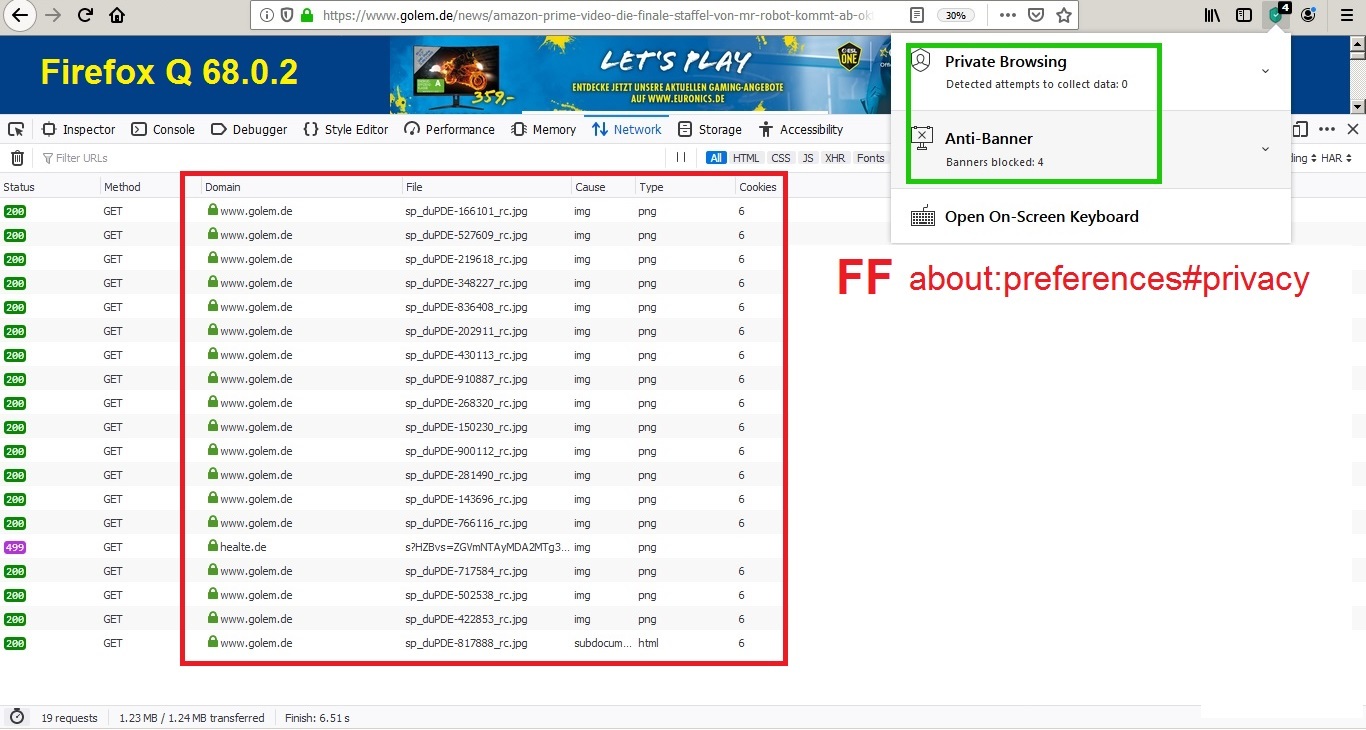Switch to the Console tab
This screenshot has height=730, width=1366.
click(x=163, y=129)
